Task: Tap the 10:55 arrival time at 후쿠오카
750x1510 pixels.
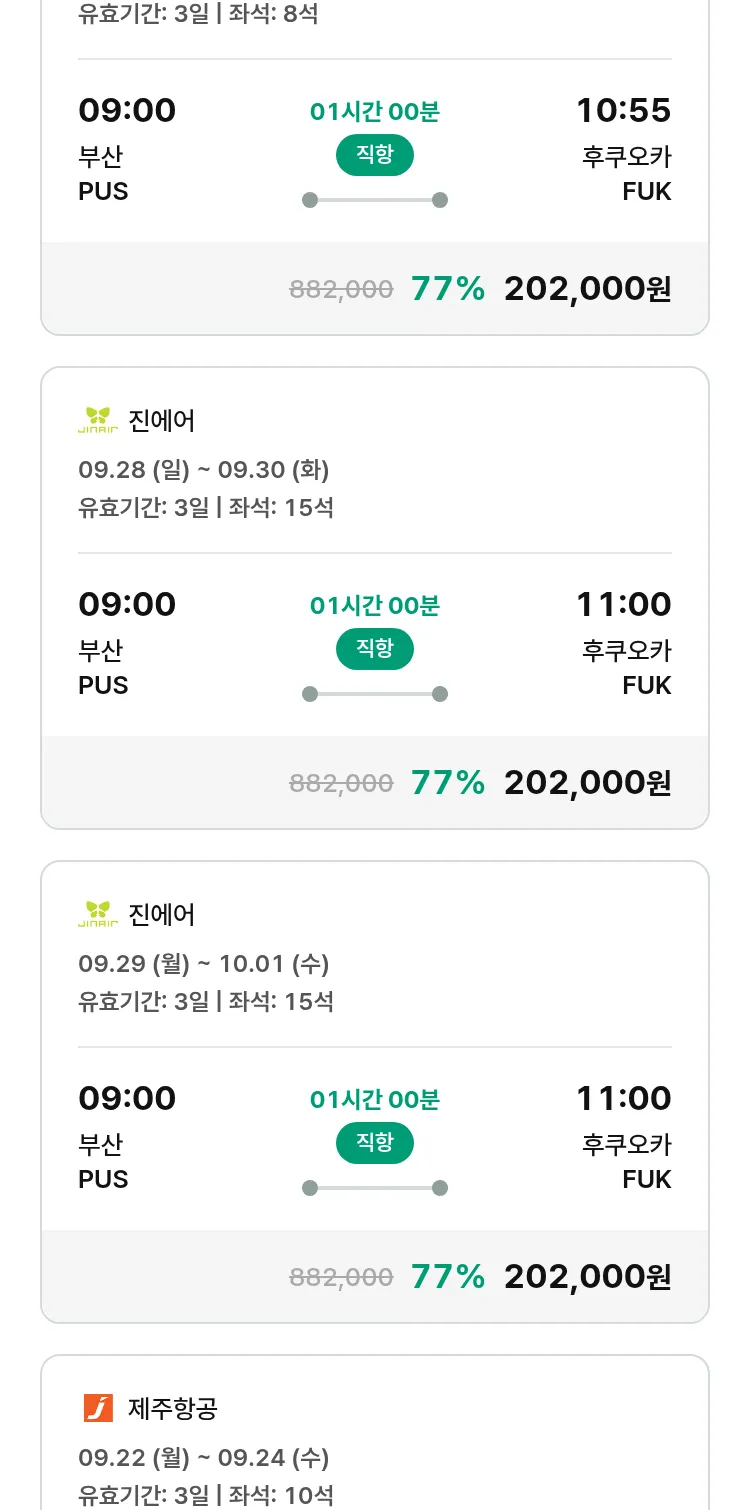Action: (x=623, y=110)
